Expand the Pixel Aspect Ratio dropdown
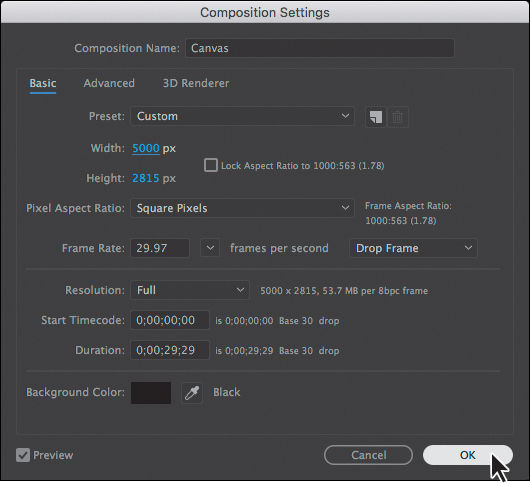 (242, 208)
